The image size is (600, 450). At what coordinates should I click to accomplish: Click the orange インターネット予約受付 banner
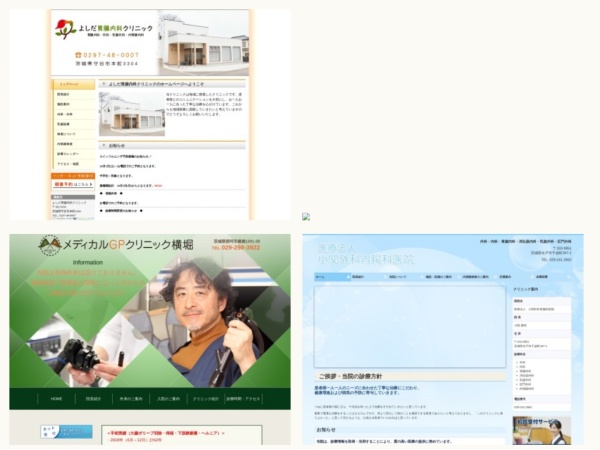click(x=73, y=176)
